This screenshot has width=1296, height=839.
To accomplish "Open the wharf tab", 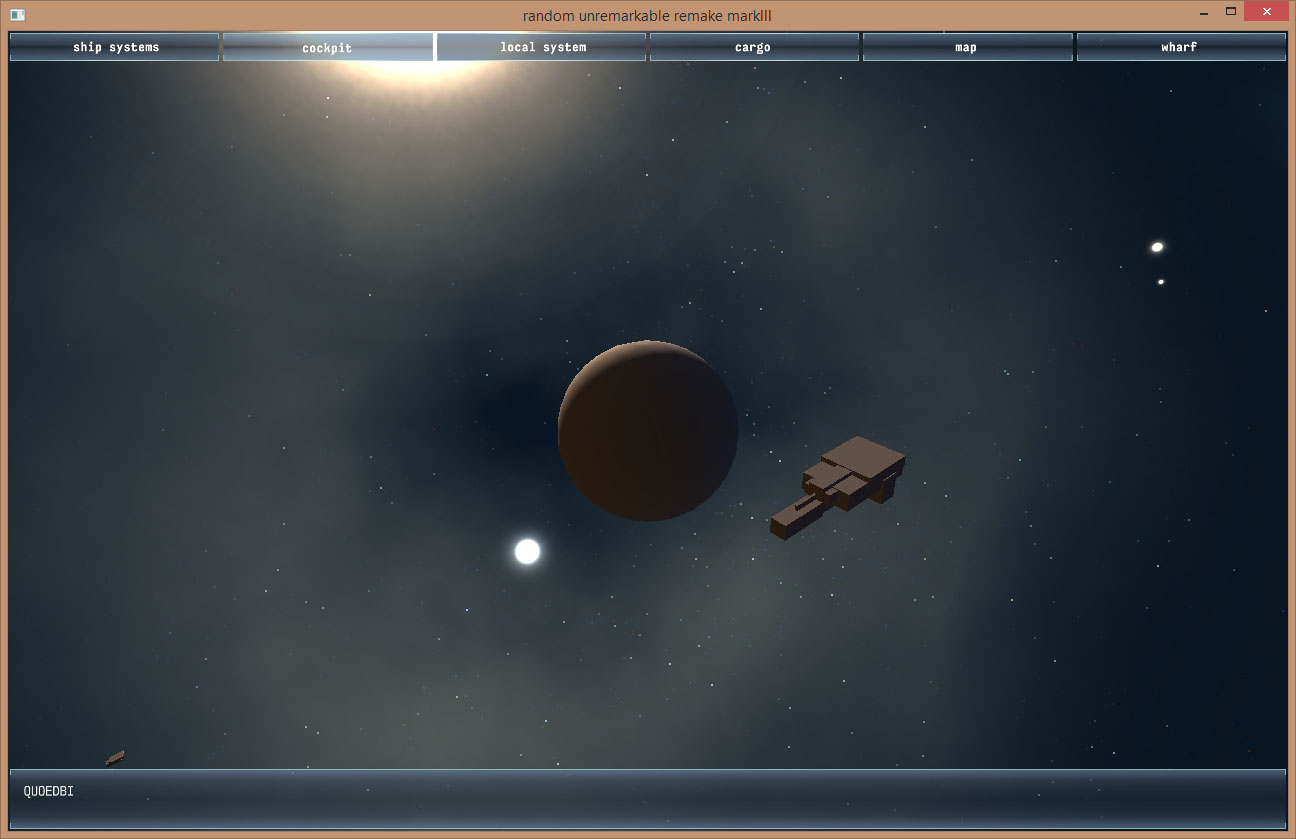I will tap(1181, 47).
